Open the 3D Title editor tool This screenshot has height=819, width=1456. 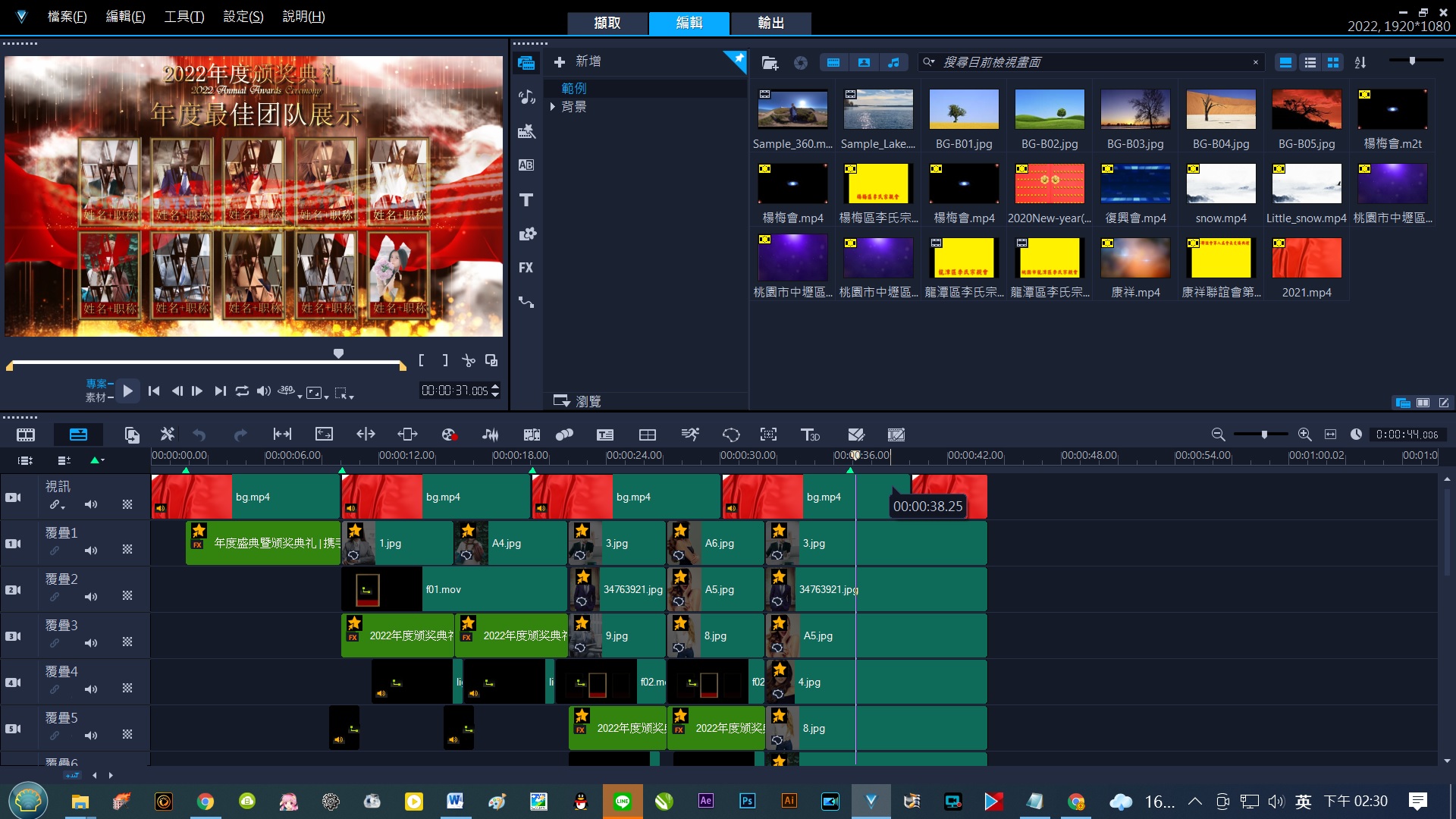click(x=811, y=435)
